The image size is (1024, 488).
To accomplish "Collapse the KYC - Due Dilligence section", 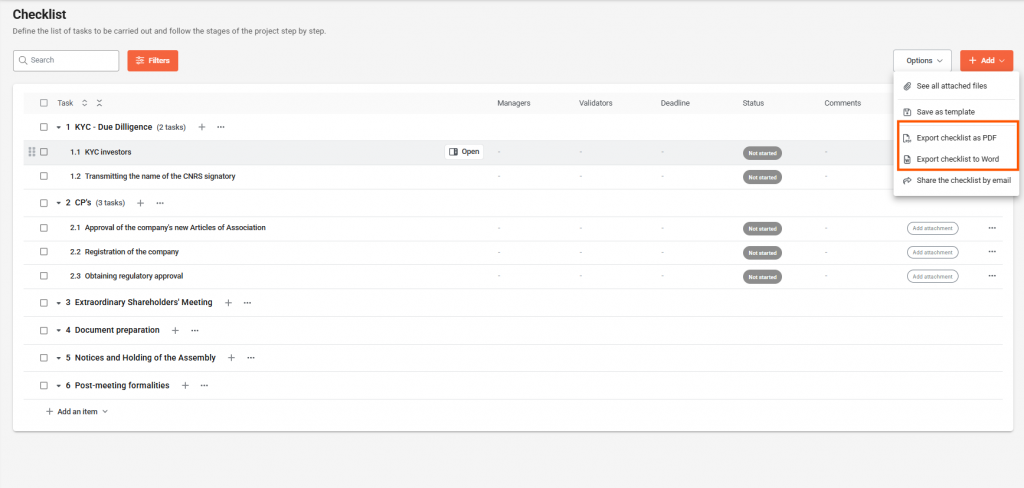I will (58, 128).
